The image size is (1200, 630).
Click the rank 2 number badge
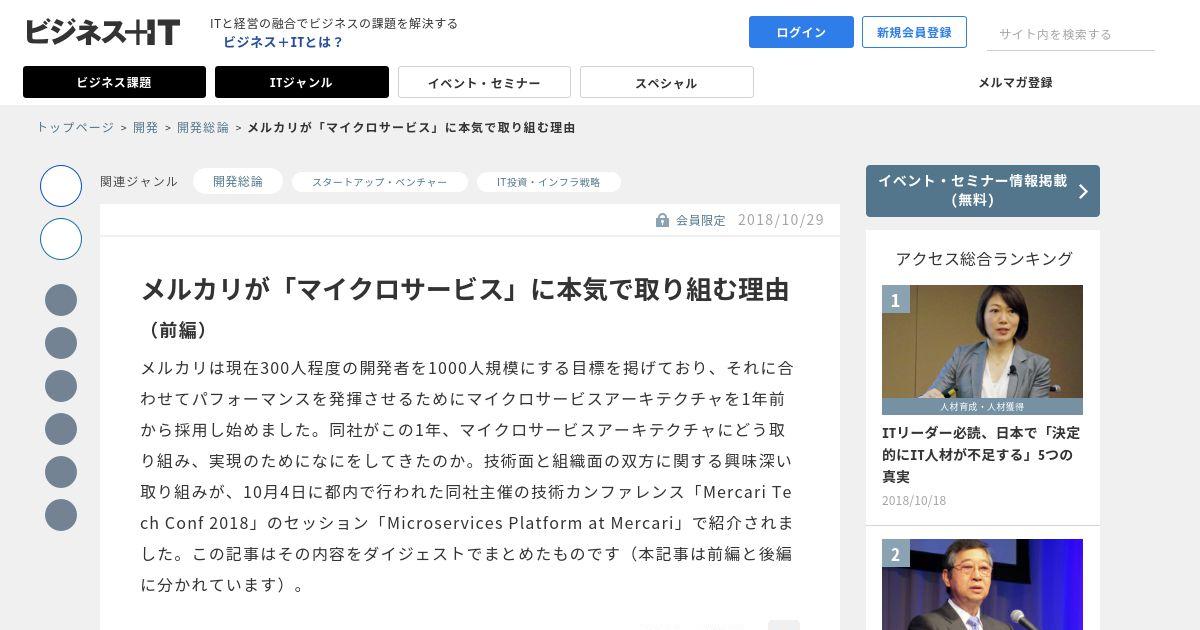[x=895, y=553]
